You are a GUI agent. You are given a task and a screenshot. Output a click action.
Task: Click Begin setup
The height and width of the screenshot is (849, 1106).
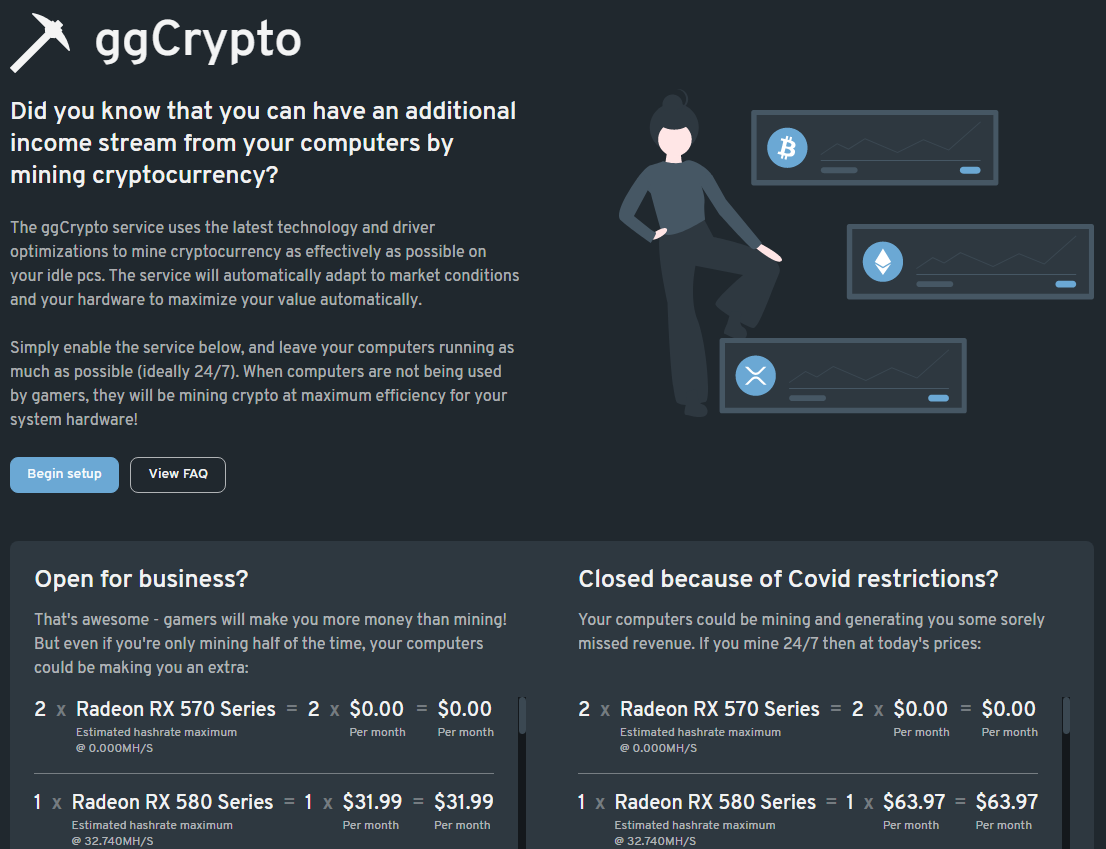(64, 474)
